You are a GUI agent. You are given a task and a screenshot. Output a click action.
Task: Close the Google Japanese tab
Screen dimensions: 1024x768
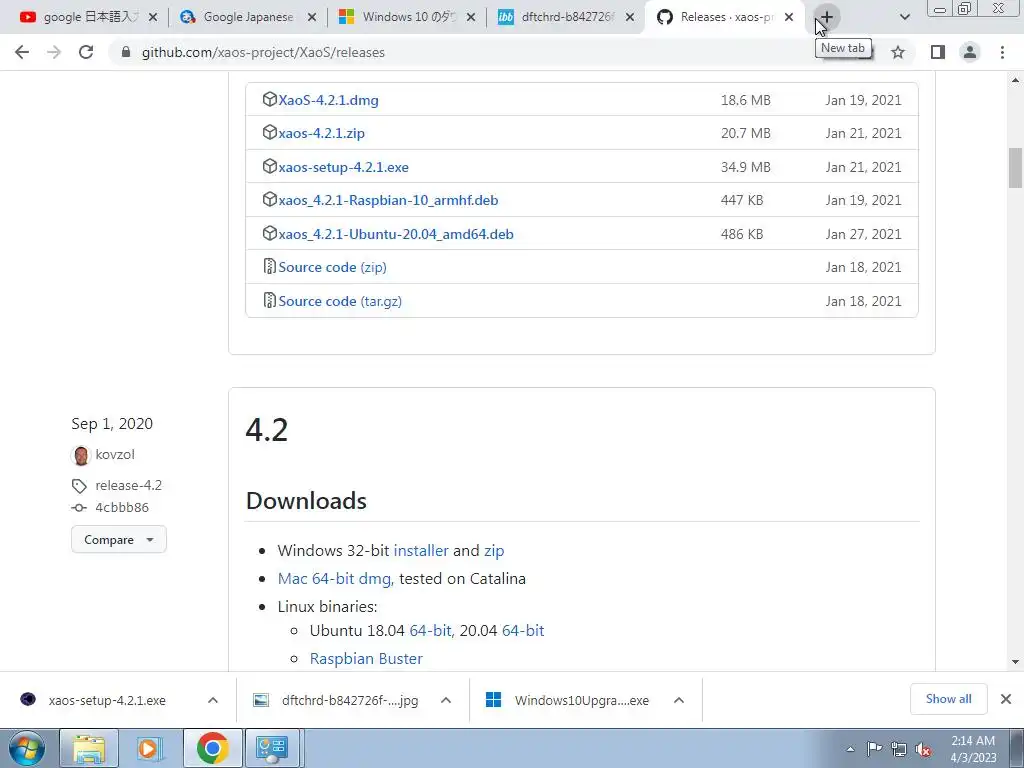[312, 18]
